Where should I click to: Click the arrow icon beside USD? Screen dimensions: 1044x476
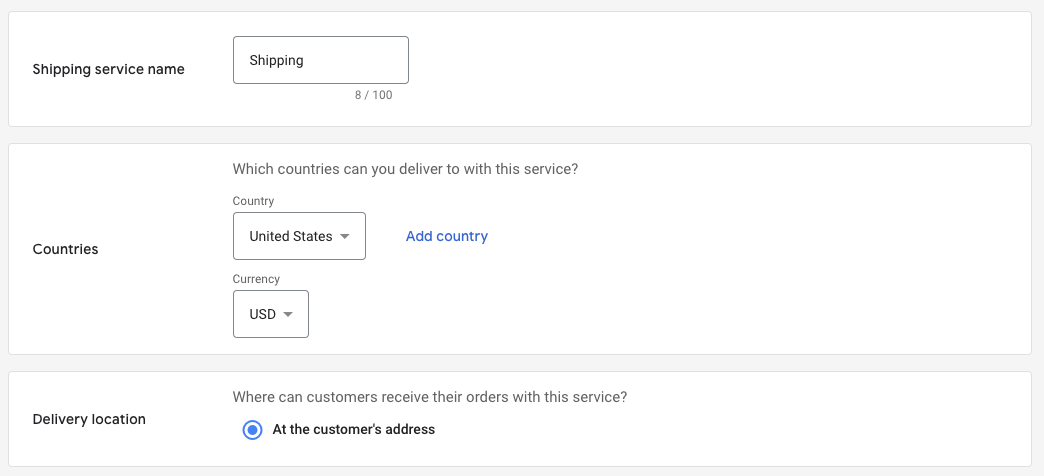click(x=288, y=315)
